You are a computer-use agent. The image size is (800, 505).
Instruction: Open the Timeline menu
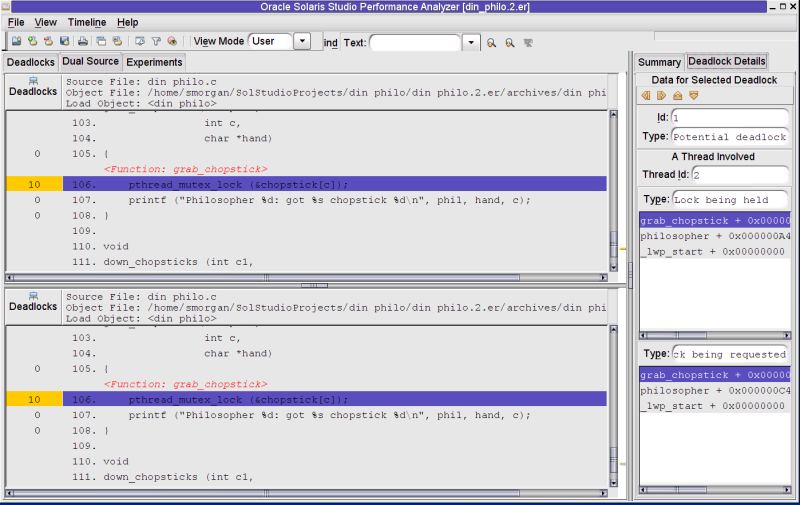pyautogui.click(x=87, y=22)
